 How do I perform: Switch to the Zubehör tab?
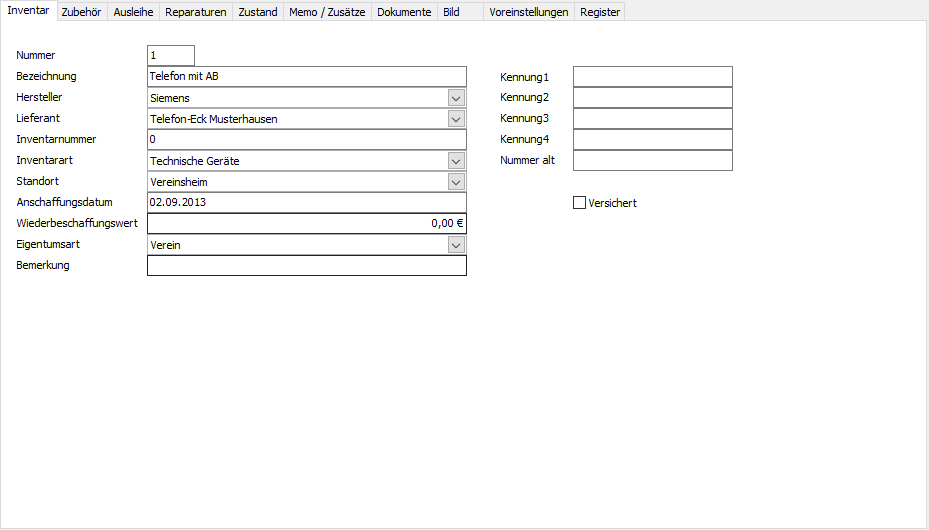[x=81, y=12]
